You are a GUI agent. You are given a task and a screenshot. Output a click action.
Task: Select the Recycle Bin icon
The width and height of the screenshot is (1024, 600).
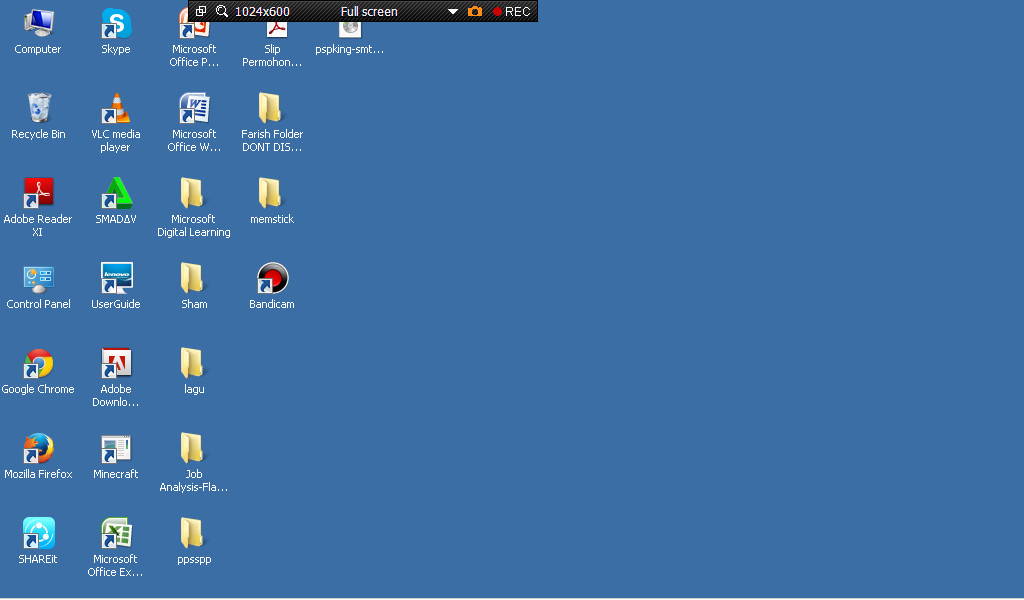[x=38, y=108]
